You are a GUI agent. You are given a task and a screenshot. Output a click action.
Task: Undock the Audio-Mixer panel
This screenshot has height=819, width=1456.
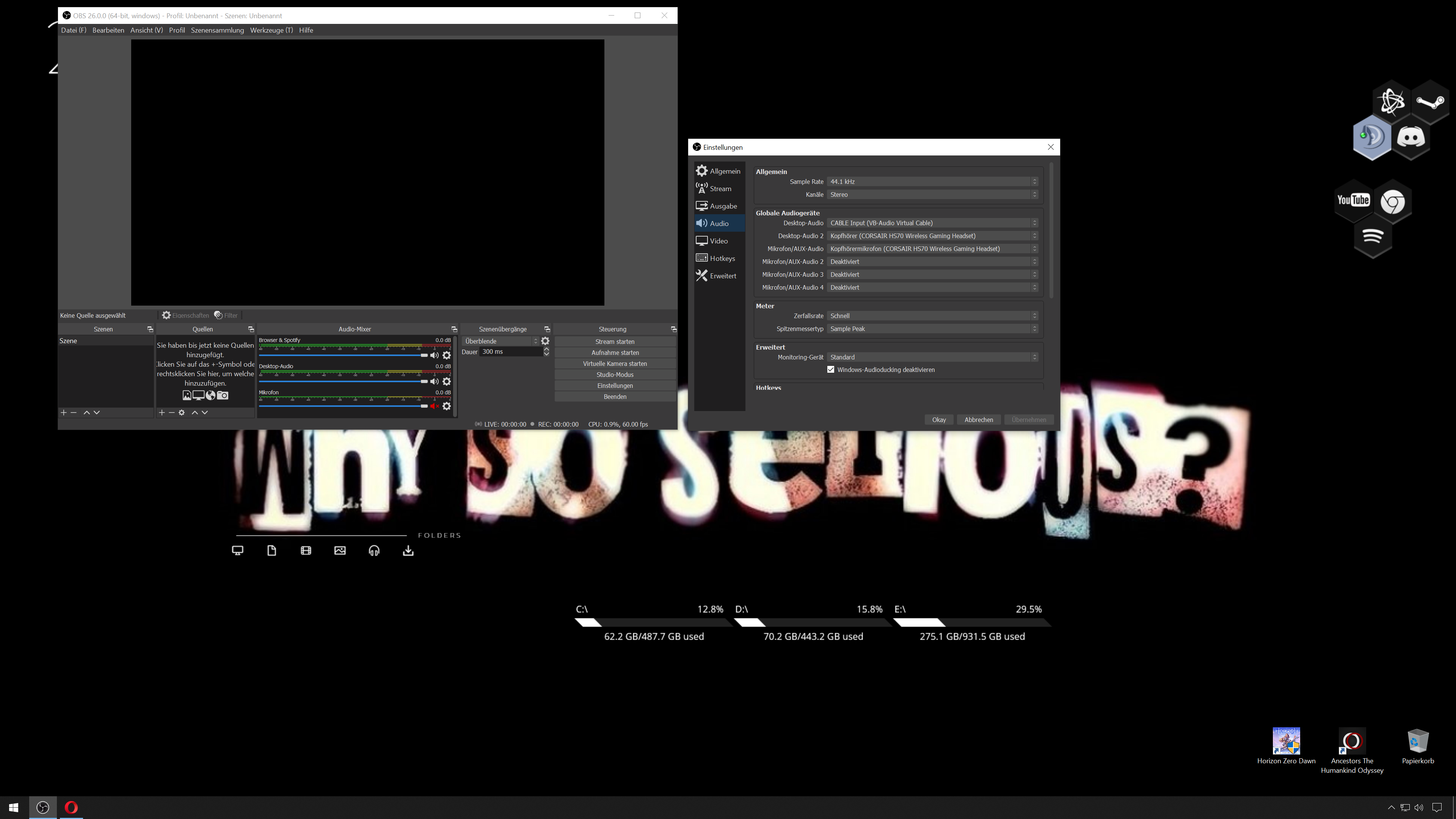(454, 329)
